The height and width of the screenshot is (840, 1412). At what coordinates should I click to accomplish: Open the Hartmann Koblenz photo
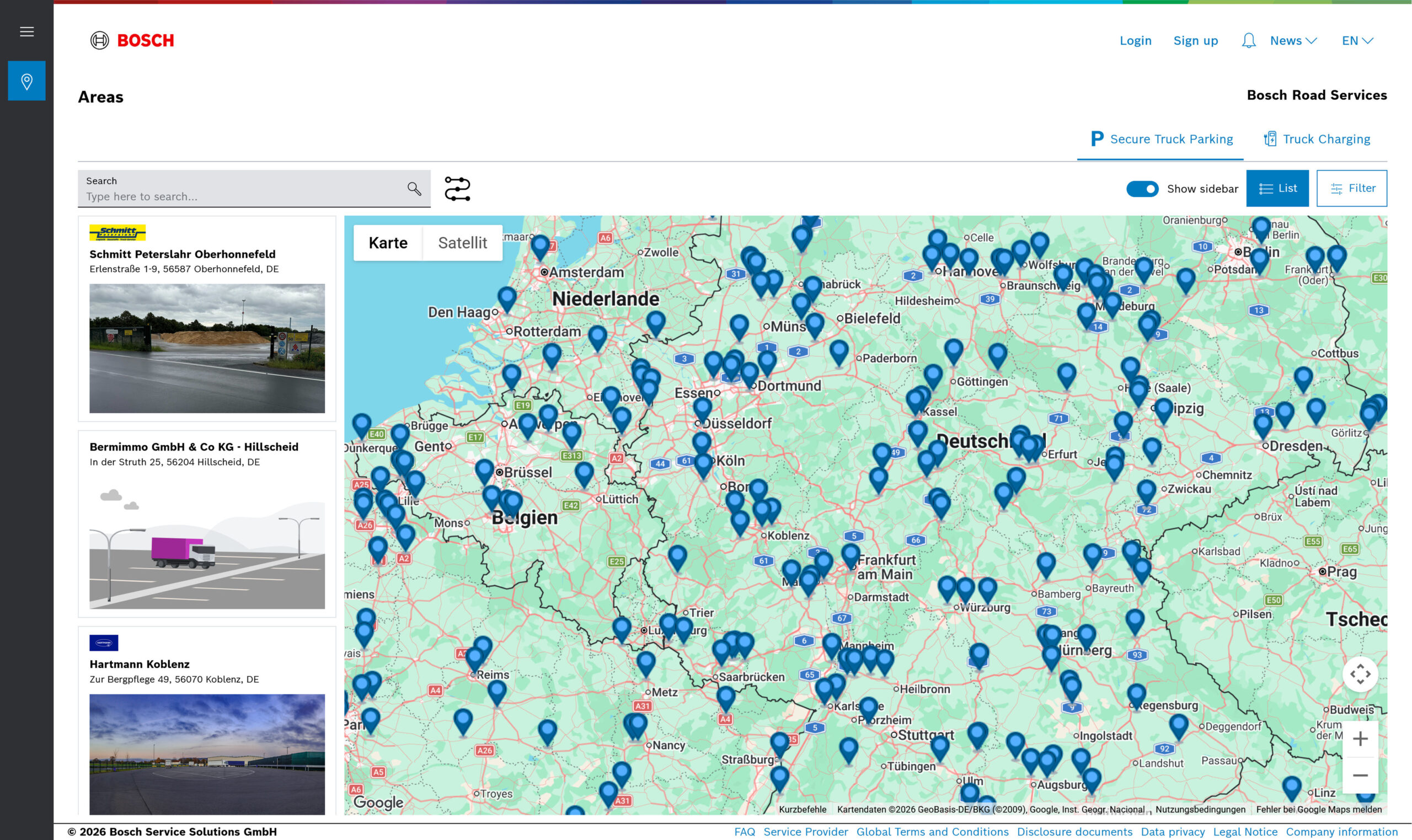click(207, 755)
